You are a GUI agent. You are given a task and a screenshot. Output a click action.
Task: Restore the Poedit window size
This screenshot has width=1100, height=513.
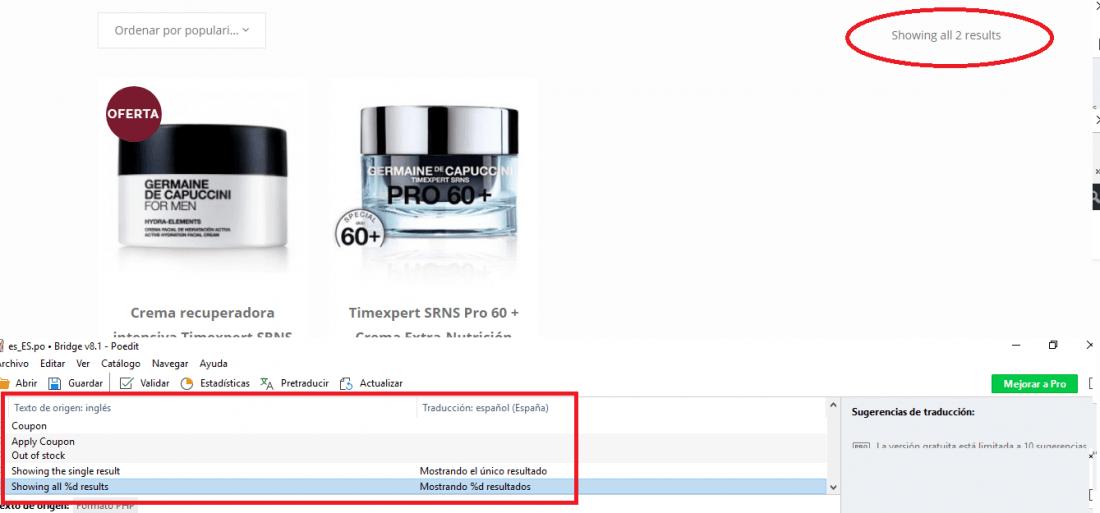point(1052,345)
